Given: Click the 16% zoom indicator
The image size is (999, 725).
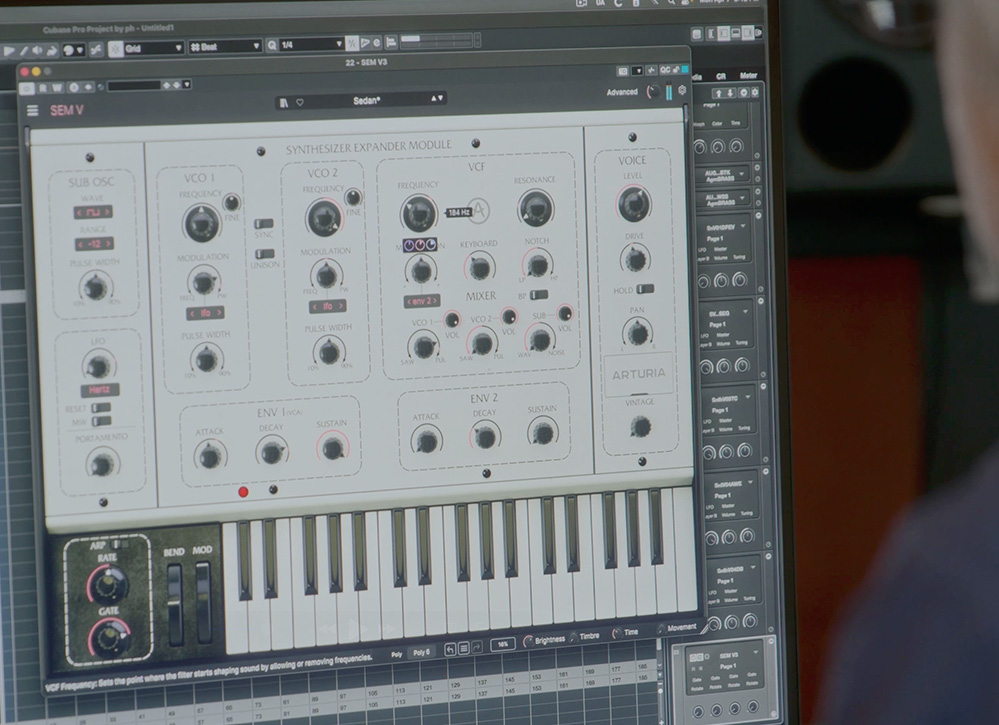Looking at the screenshot, I should [503, 645].
